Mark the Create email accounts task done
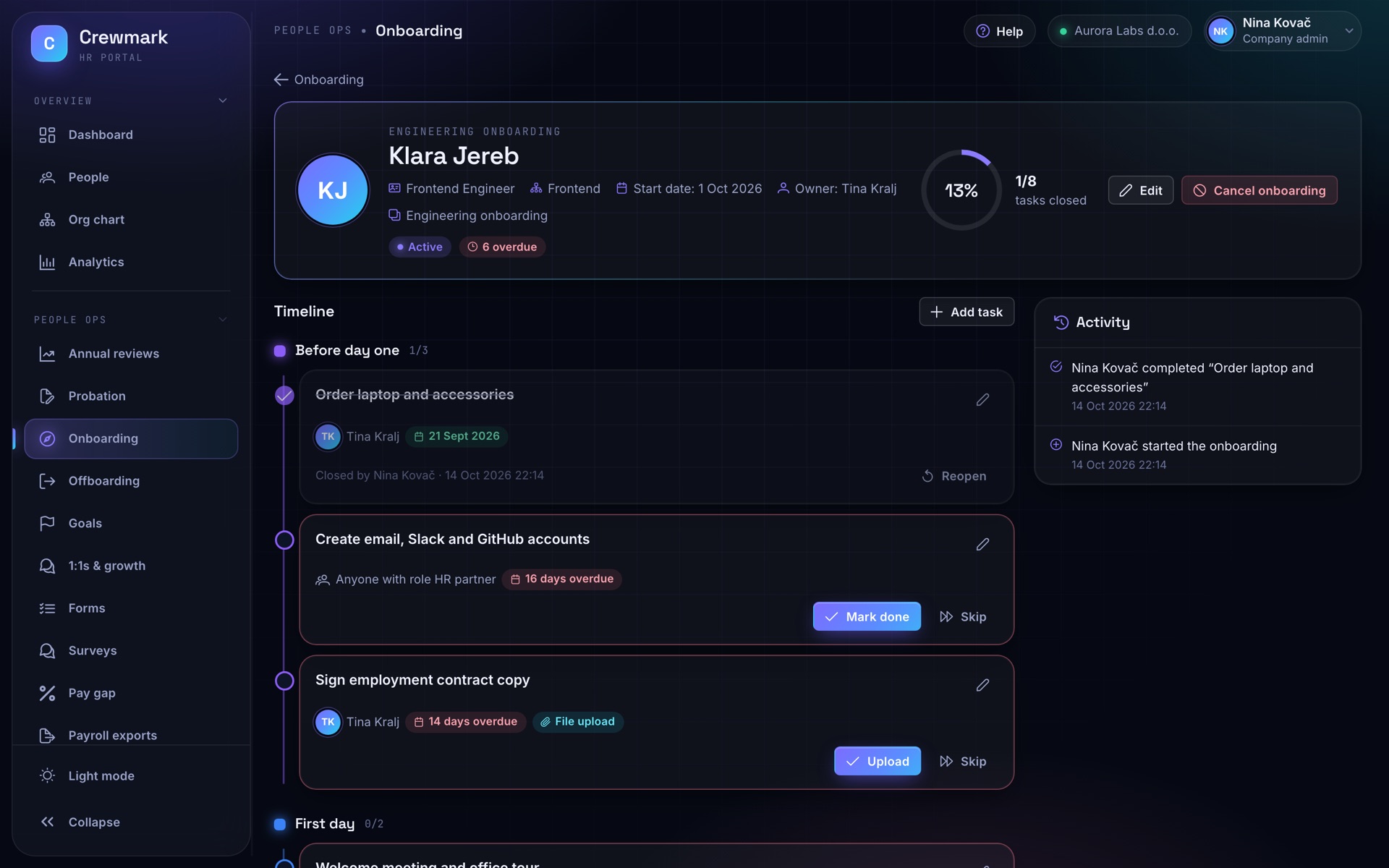 click(x=867, y=616)
